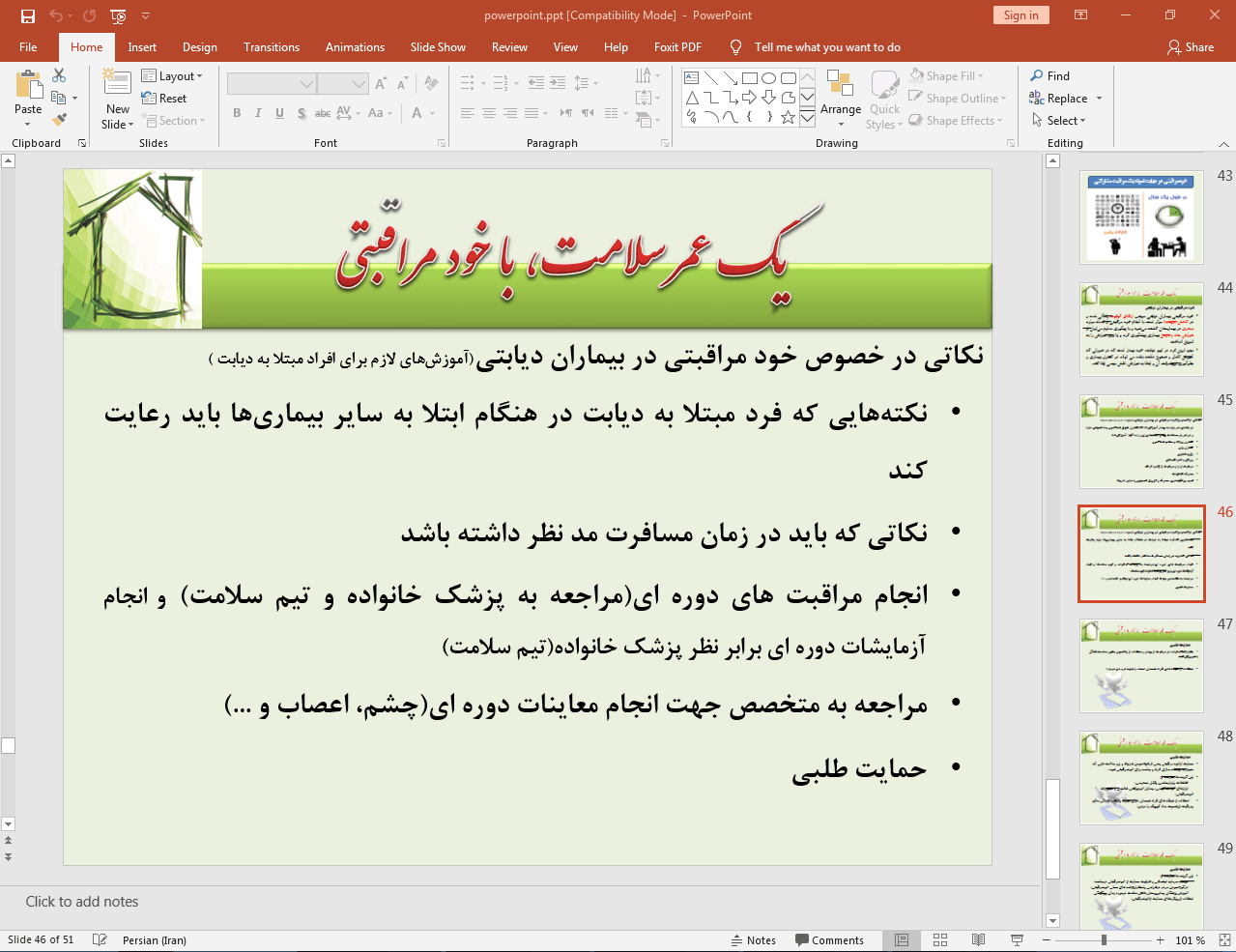Click the Reset slide button
This screenshot has width=1236, height=952.
tap(164, 98)
